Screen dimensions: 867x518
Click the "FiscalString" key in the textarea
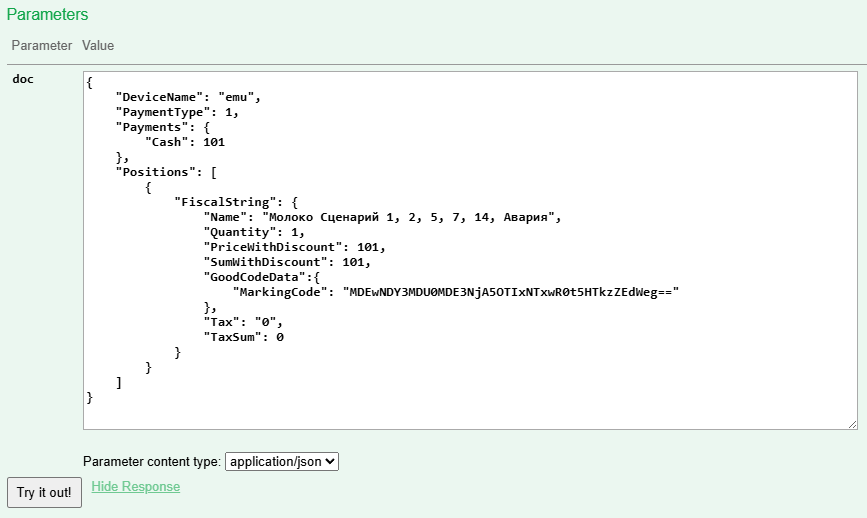(224, 202)
